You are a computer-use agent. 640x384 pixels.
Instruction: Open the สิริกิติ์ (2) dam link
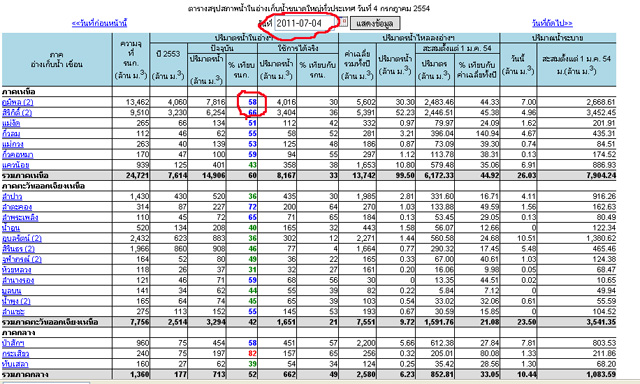[17, 113]
